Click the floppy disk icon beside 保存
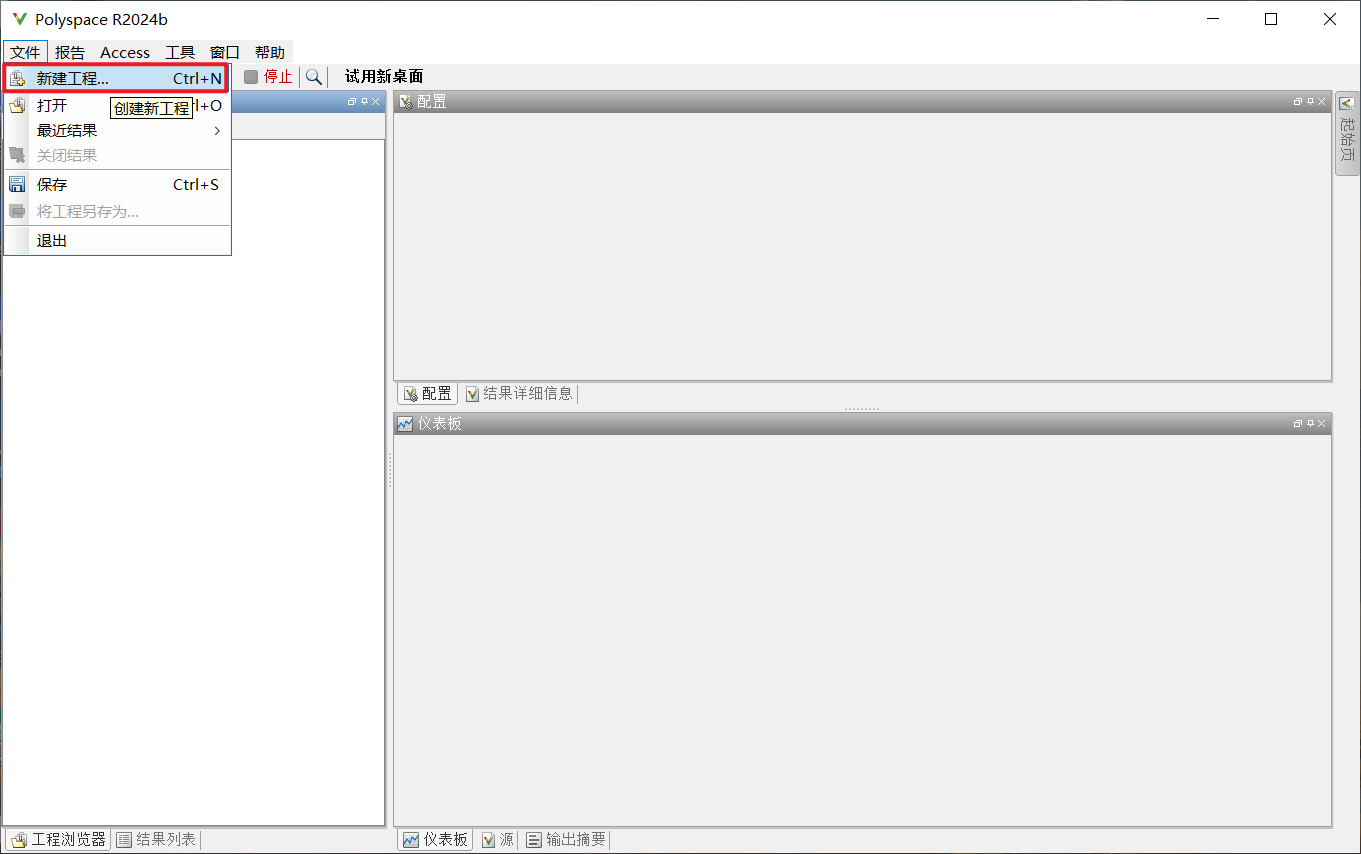The width and height of the screenshot is (1361, 854). pyautogui.click(x=17, y=184)
